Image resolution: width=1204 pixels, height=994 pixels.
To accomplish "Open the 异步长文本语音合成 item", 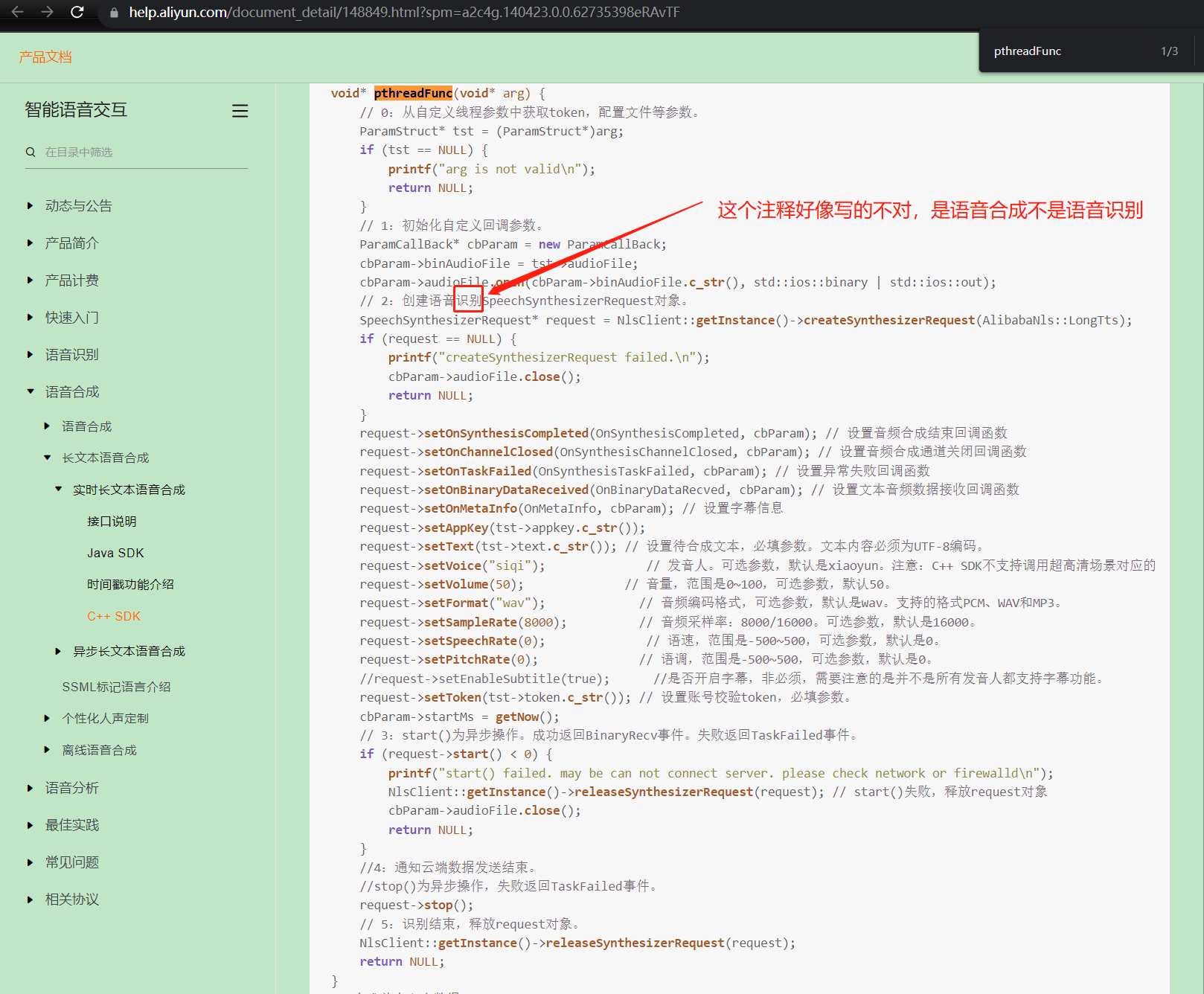I will pyautogui.click(x=129, y=651).
